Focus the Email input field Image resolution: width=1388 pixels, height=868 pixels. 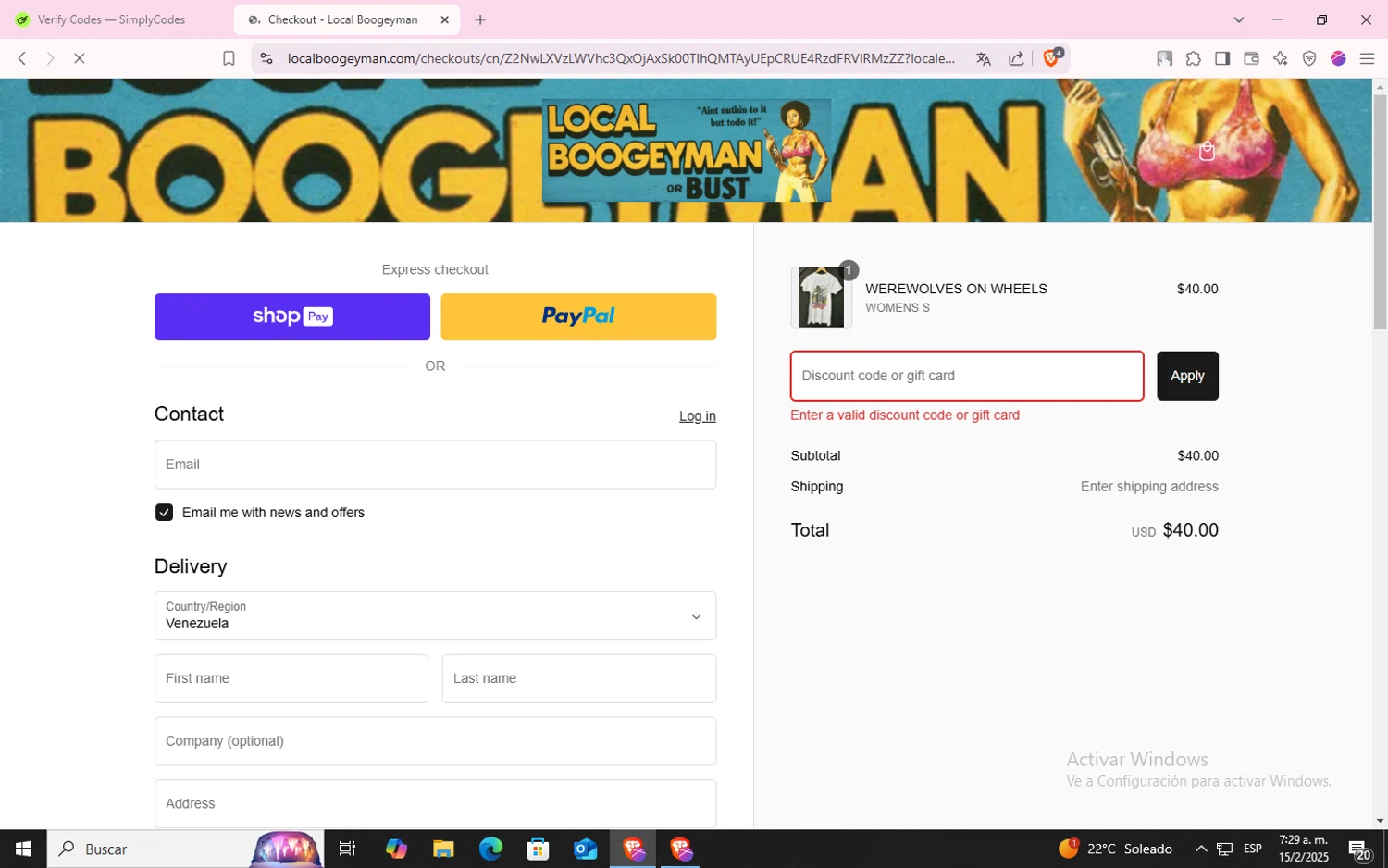click(435, 465)
